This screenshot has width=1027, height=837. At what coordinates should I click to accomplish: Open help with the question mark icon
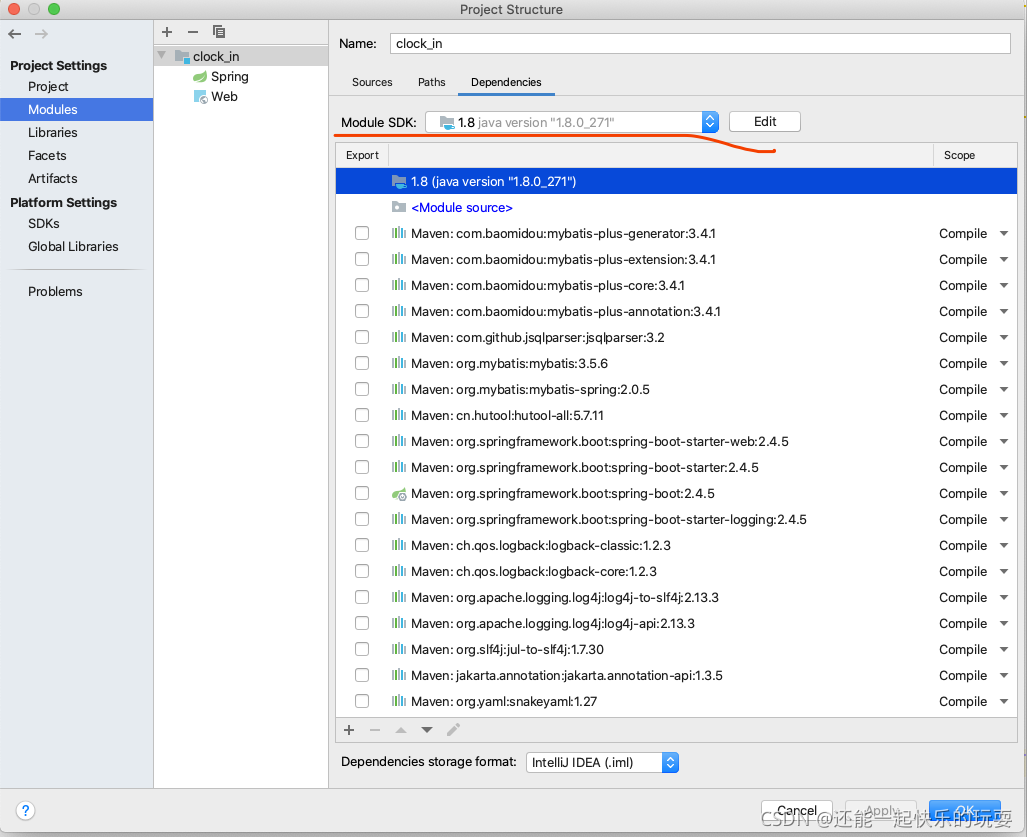[x=25, y=811]
